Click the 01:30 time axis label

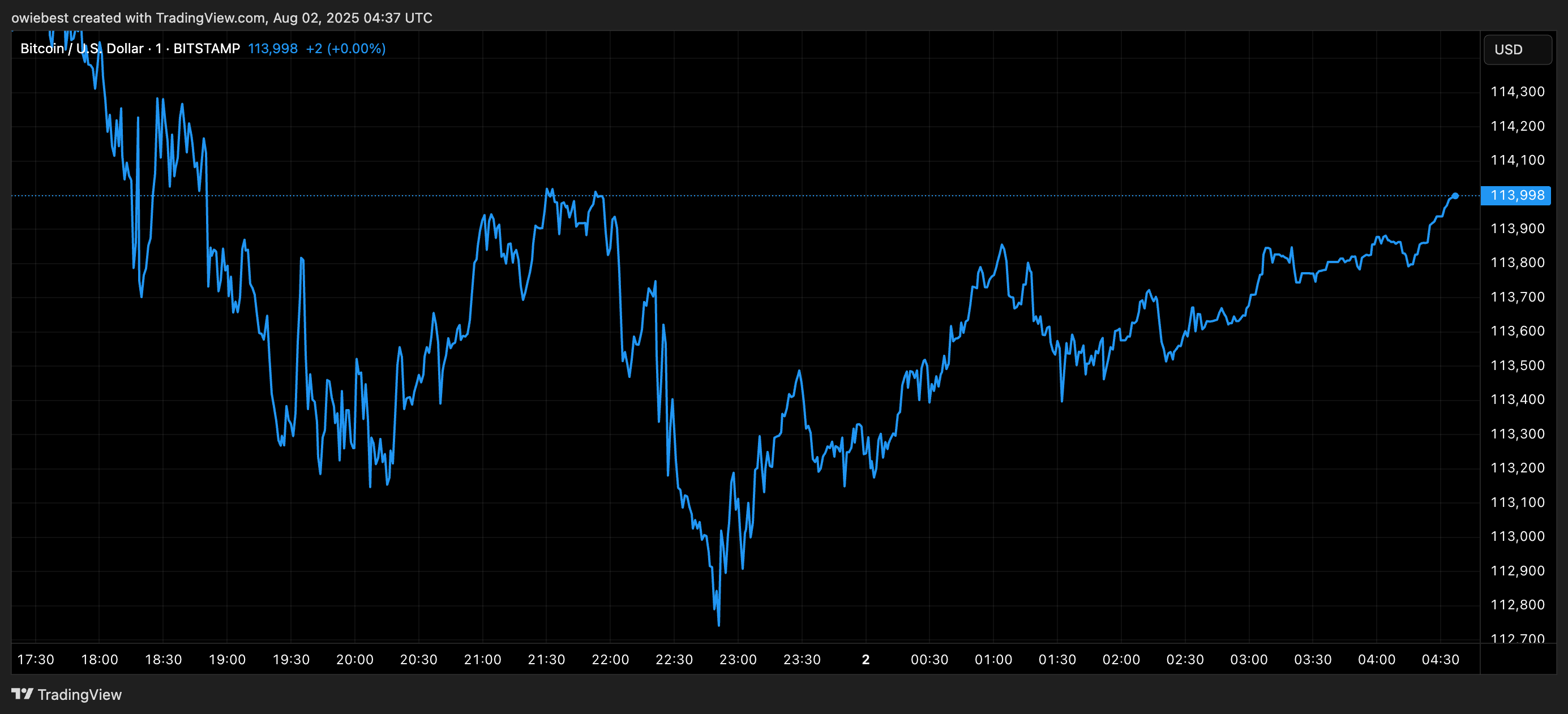pyautogui.click(x=1058, y=660)
